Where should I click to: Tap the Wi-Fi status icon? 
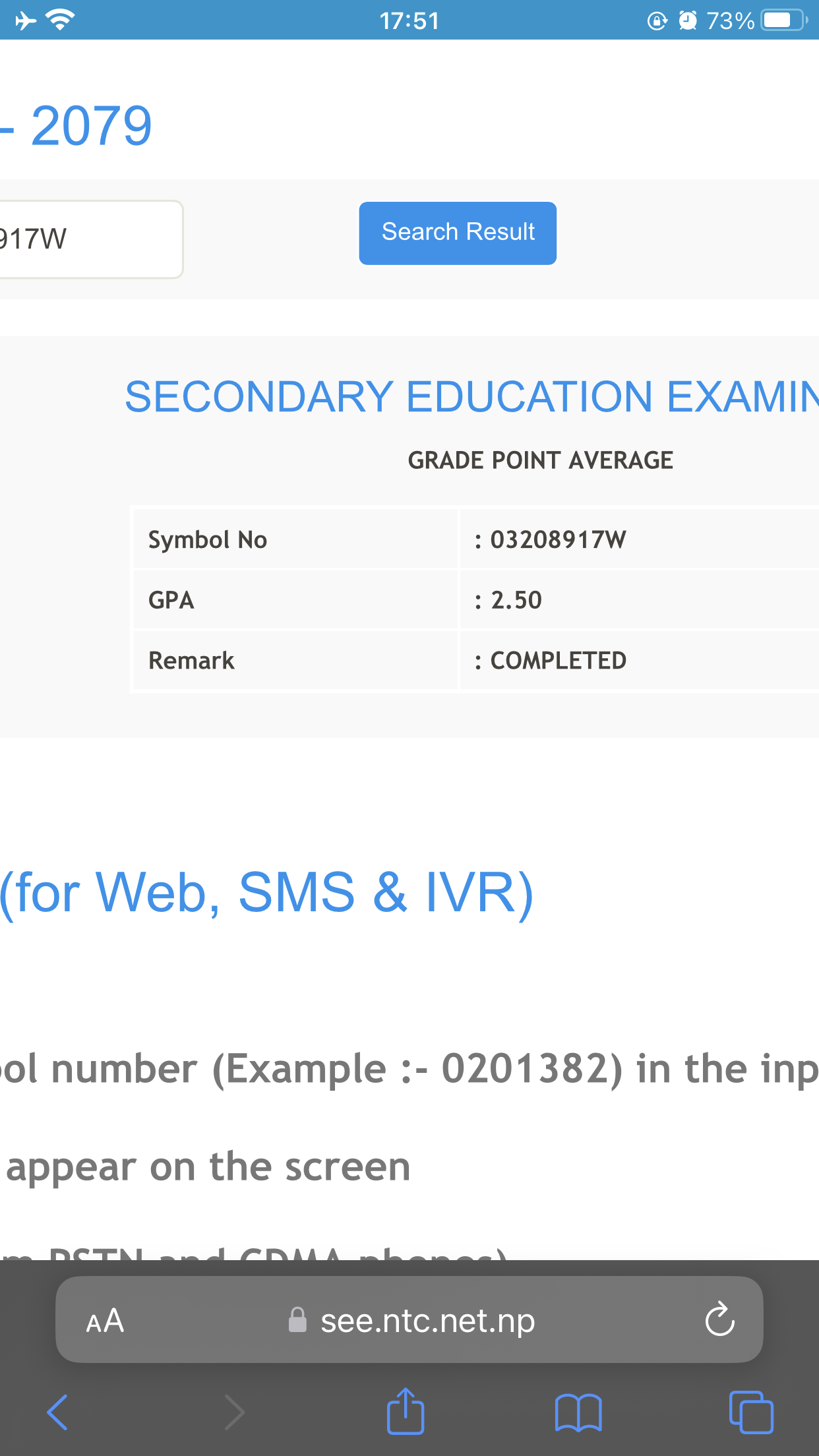point(61,20)
